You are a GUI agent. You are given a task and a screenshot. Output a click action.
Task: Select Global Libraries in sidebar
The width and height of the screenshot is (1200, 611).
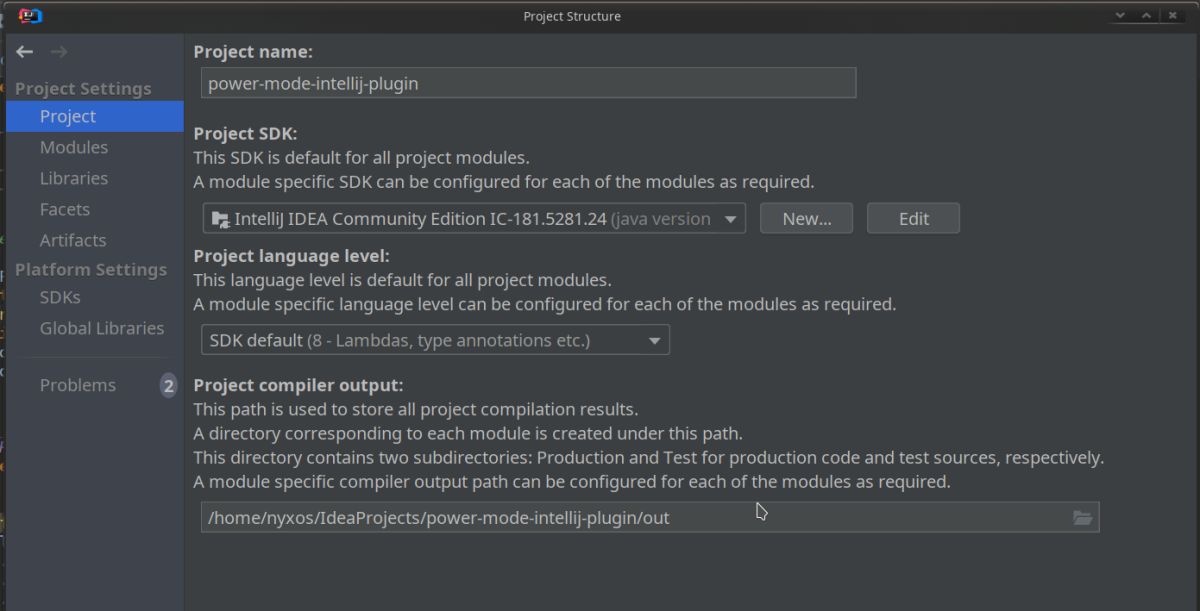pos(102,328)
